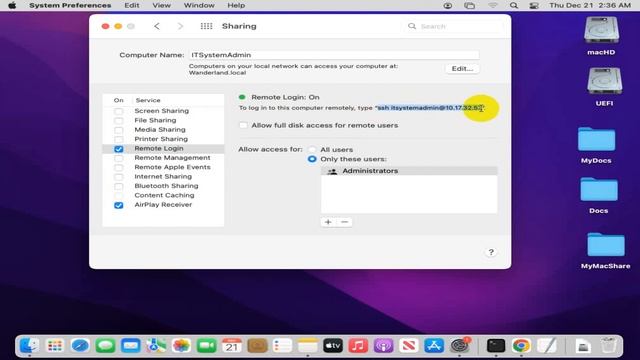Select the Content Caching service row
Screen dimensions: 640x360
point(163,196)
